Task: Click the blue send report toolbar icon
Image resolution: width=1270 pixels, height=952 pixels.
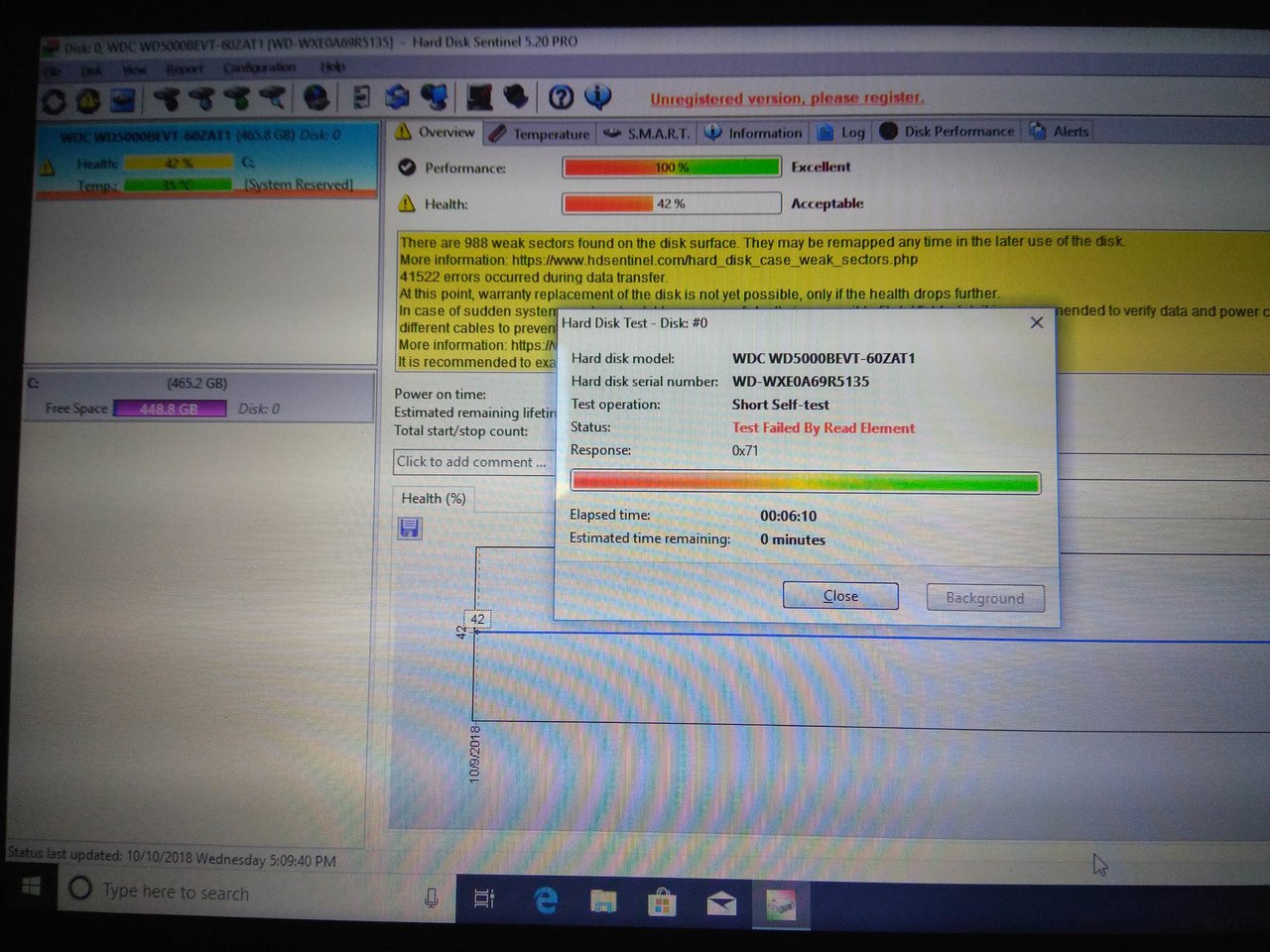Action: coord(398,96)
